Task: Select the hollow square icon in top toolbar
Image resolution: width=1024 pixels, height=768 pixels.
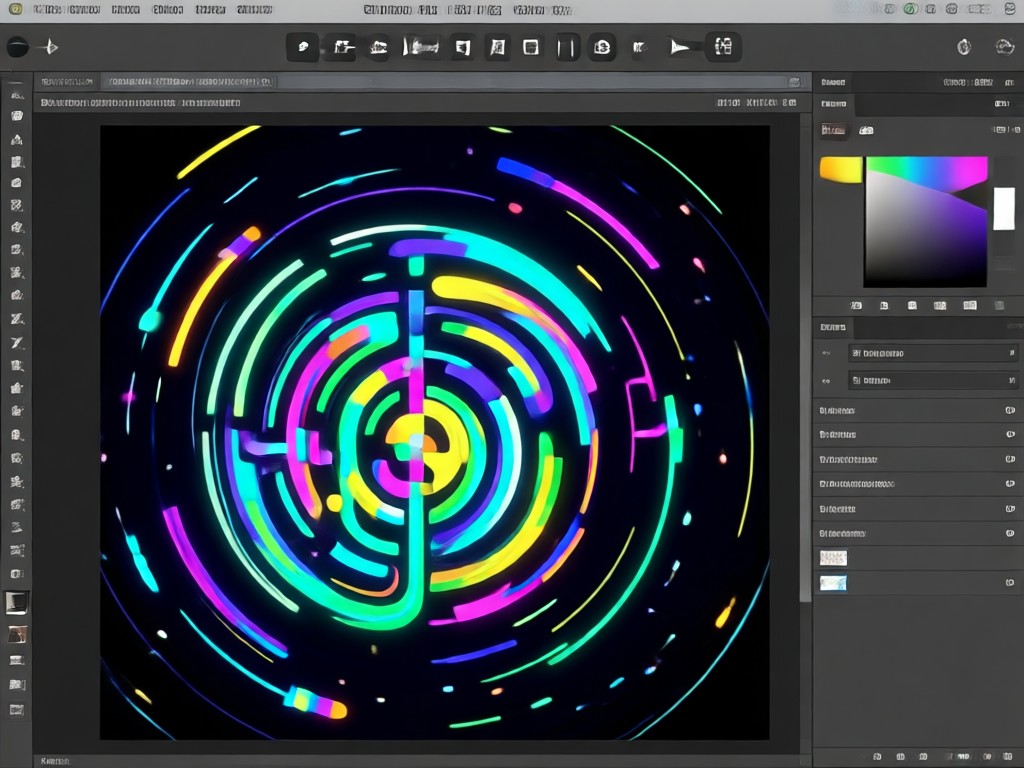Action: click(x=531, y=47)
